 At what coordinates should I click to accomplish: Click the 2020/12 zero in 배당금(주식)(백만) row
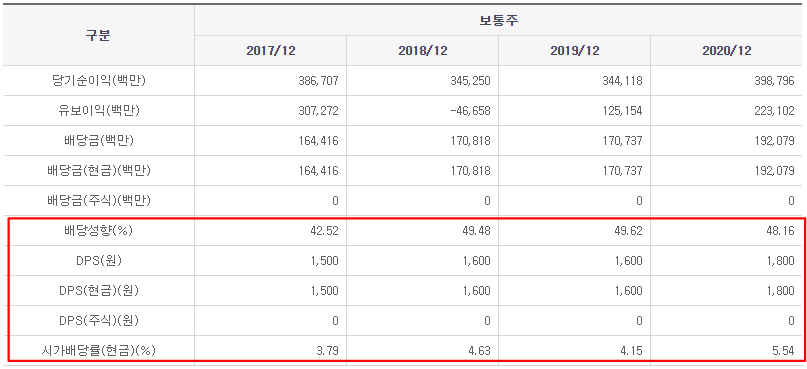pyautogui.click(x=791, y=200)
